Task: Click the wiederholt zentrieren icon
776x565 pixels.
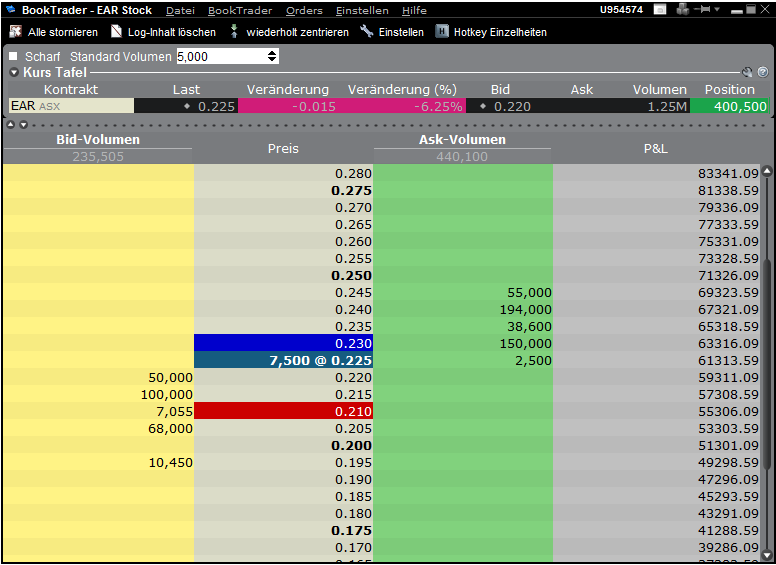Action: pos(235,32)
